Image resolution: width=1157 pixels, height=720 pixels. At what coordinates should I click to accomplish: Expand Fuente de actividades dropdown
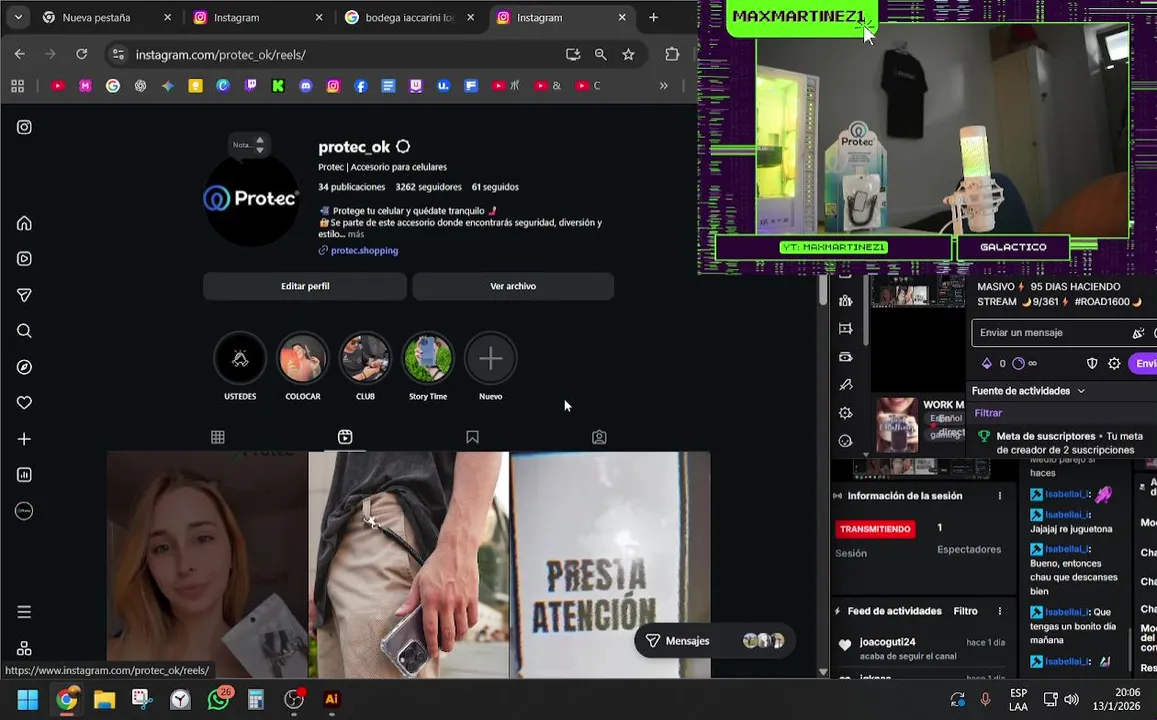tap(1029, 391)
